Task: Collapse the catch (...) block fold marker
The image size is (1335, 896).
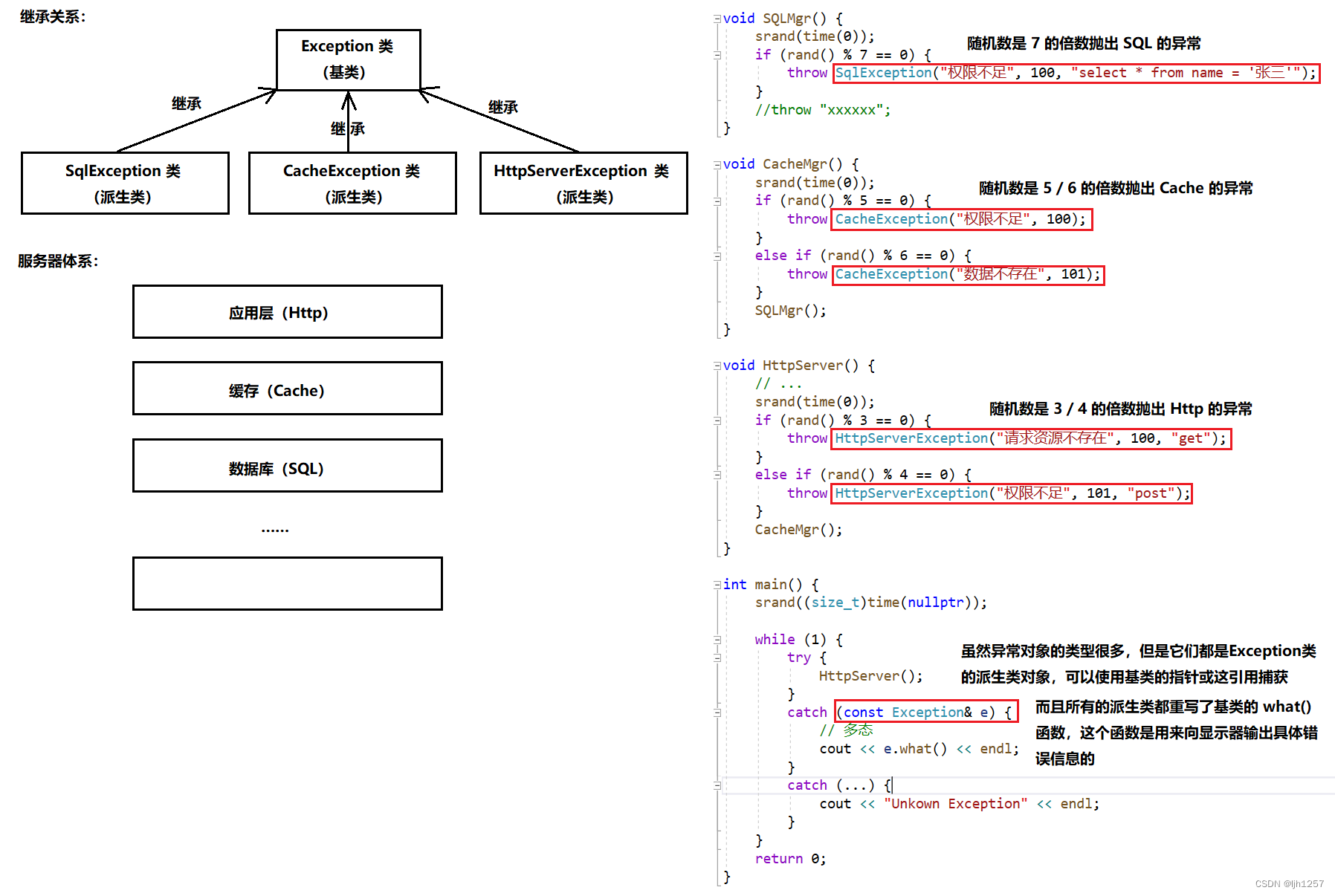Action: [717, 785]
